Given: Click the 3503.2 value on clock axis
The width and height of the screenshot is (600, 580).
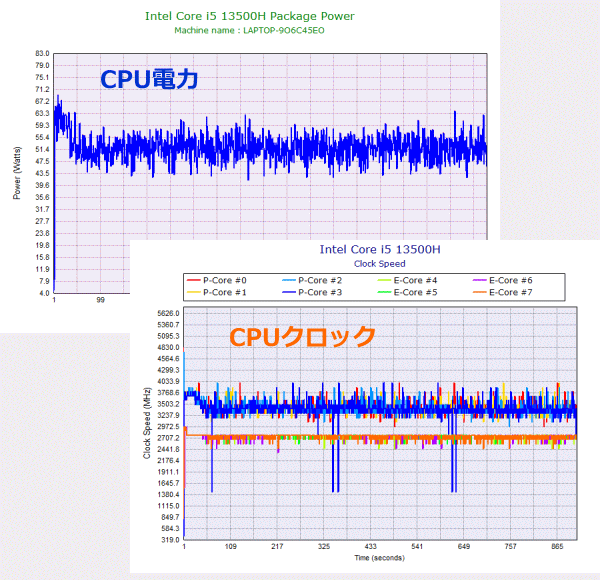Looking at the screenshot, I should (168, 404).
